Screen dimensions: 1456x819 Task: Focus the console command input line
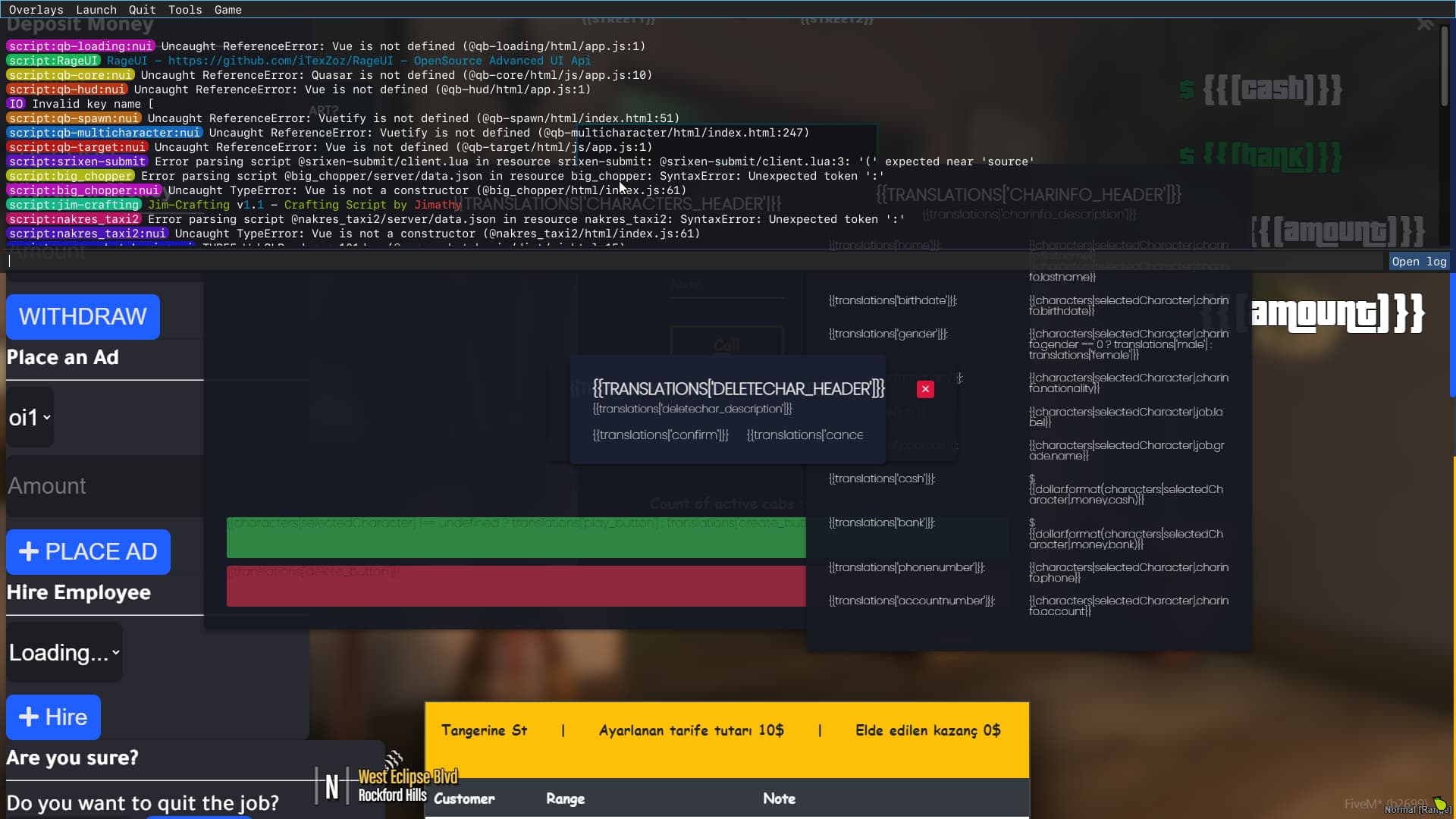pyautogui.click(x=694, y=261)
